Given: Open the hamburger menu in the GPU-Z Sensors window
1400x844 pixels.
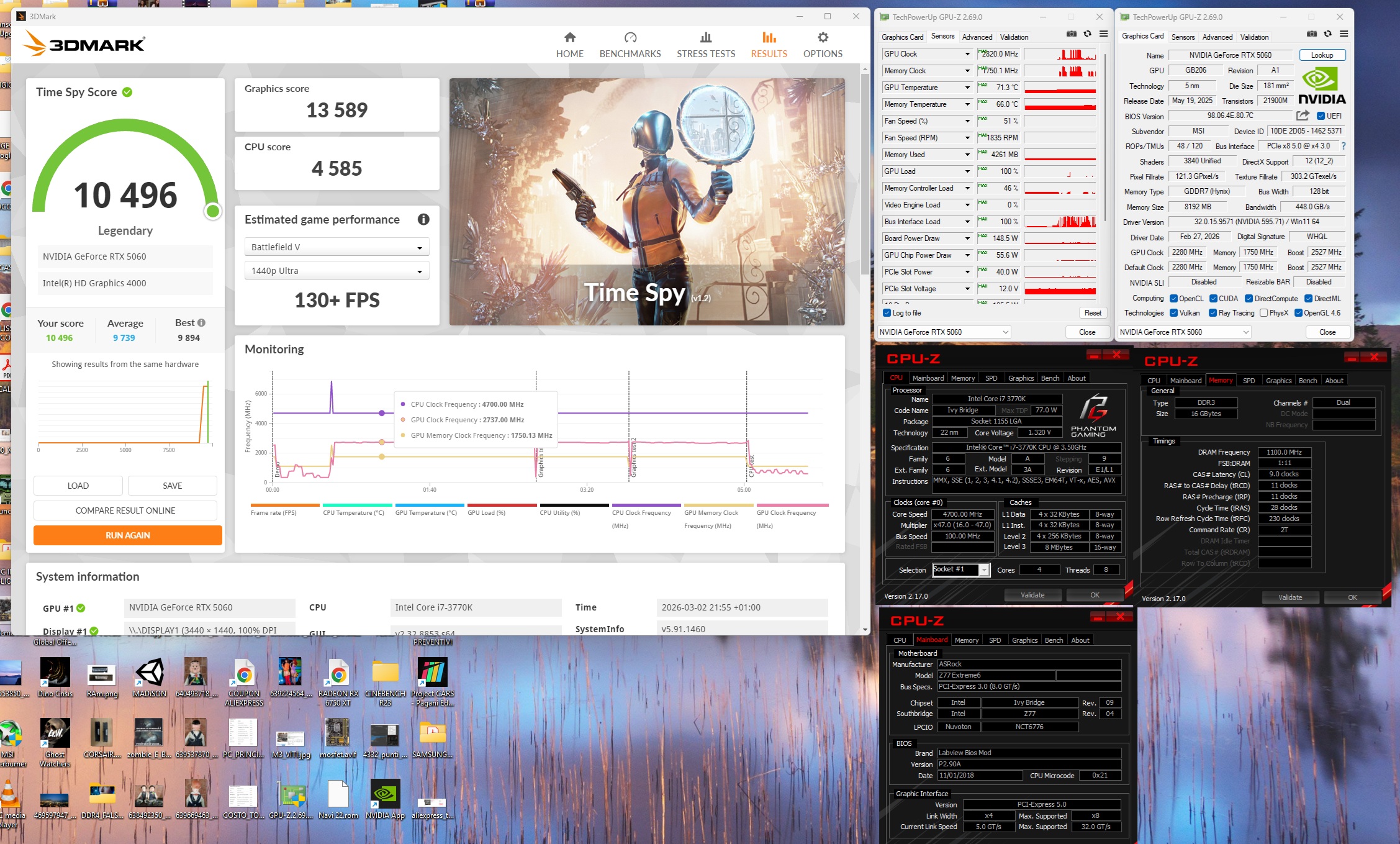Looking at the screenshot, I should click(x=1103, y=34).
